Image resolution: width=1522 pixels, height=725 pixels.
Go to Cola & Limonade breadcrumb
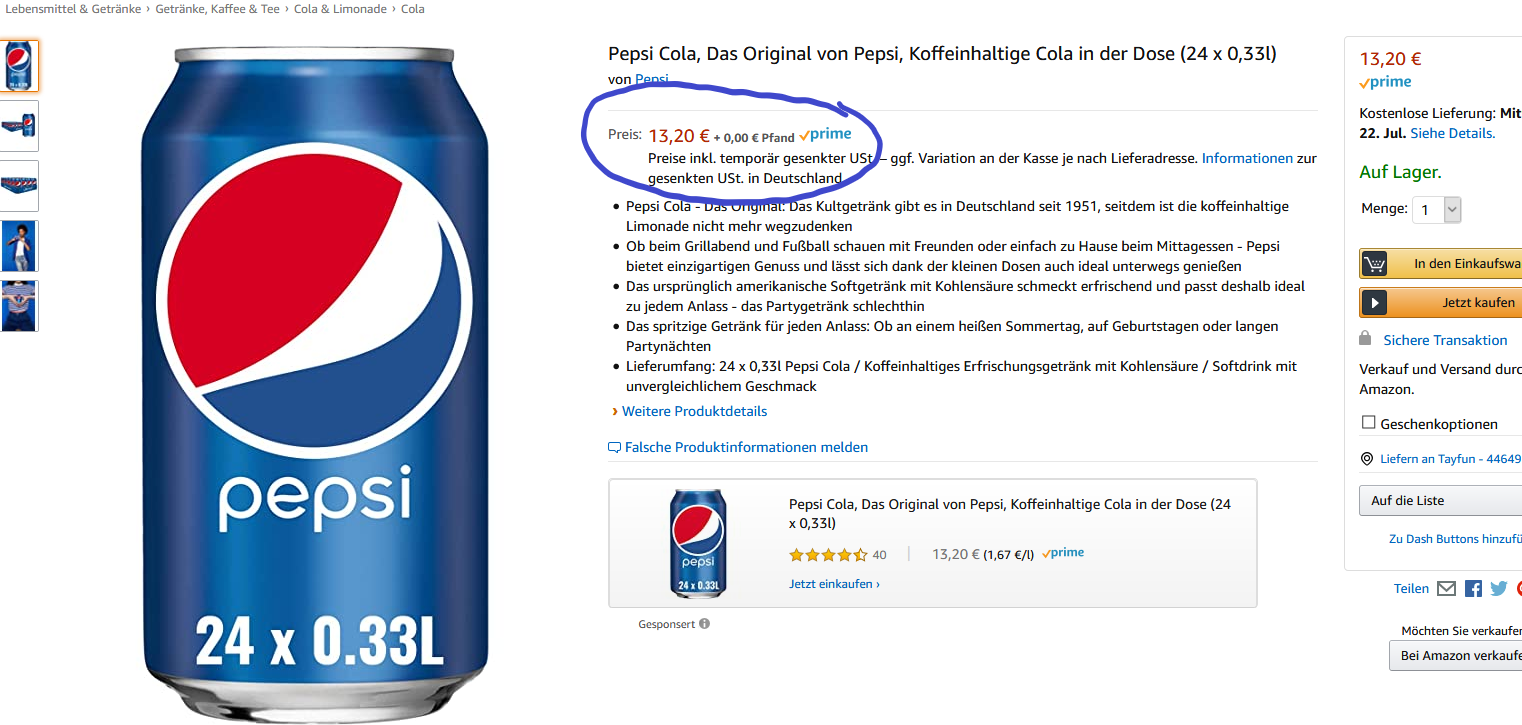[340, 9]
